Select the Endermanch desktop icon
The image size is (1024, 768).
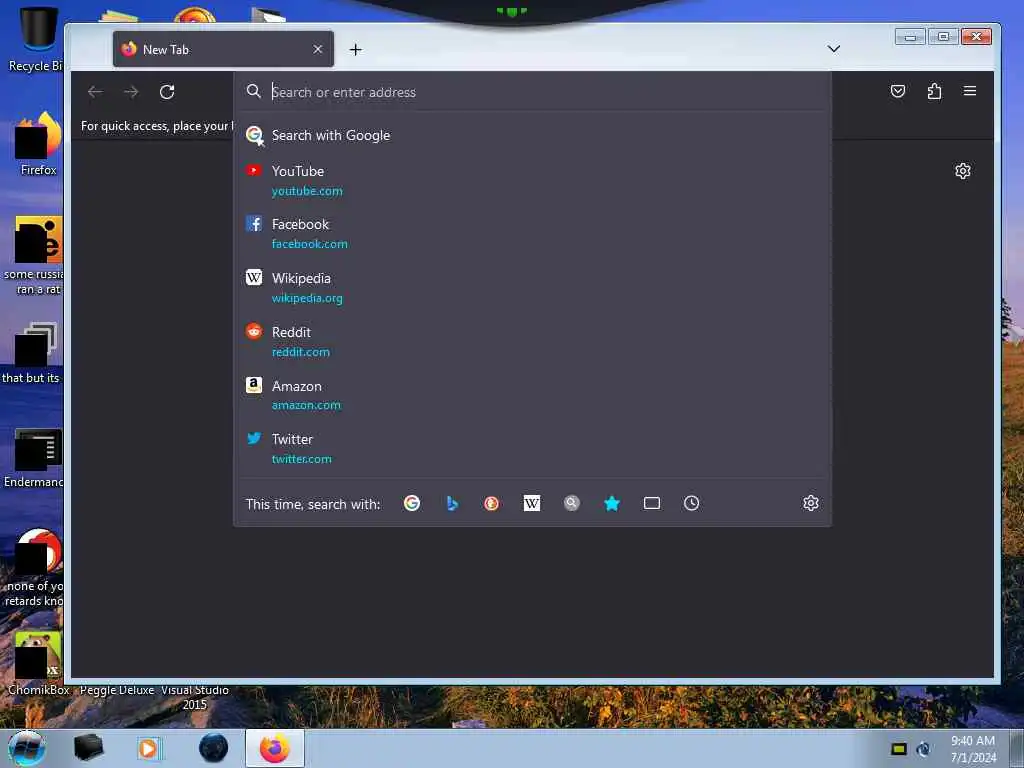pos(34,457)
